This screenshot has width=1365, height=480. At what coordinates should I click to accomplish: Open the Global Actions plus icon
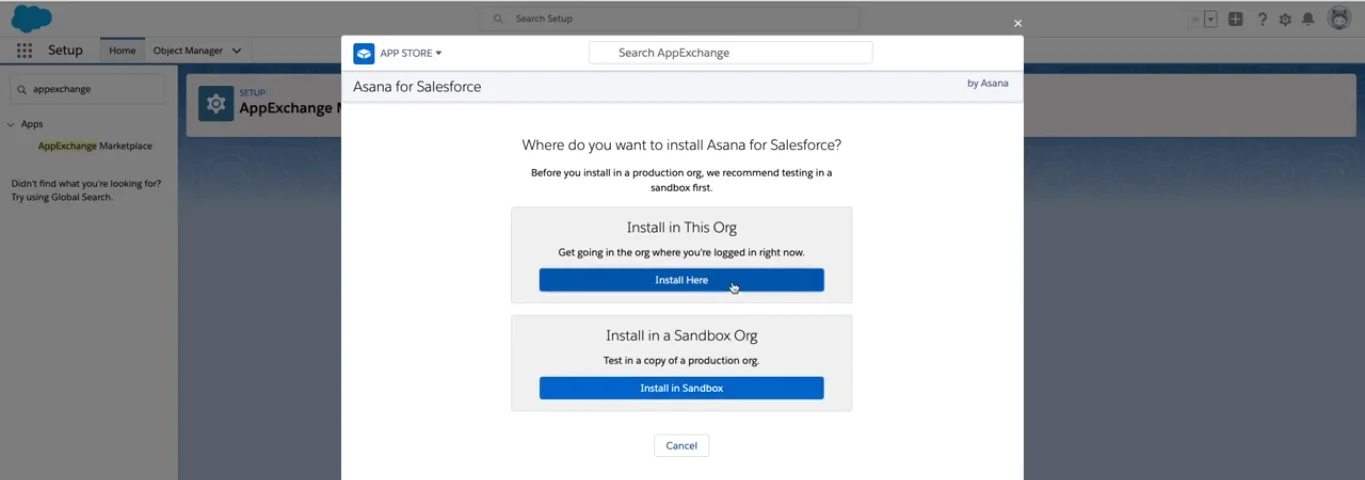coord(1236,19)
